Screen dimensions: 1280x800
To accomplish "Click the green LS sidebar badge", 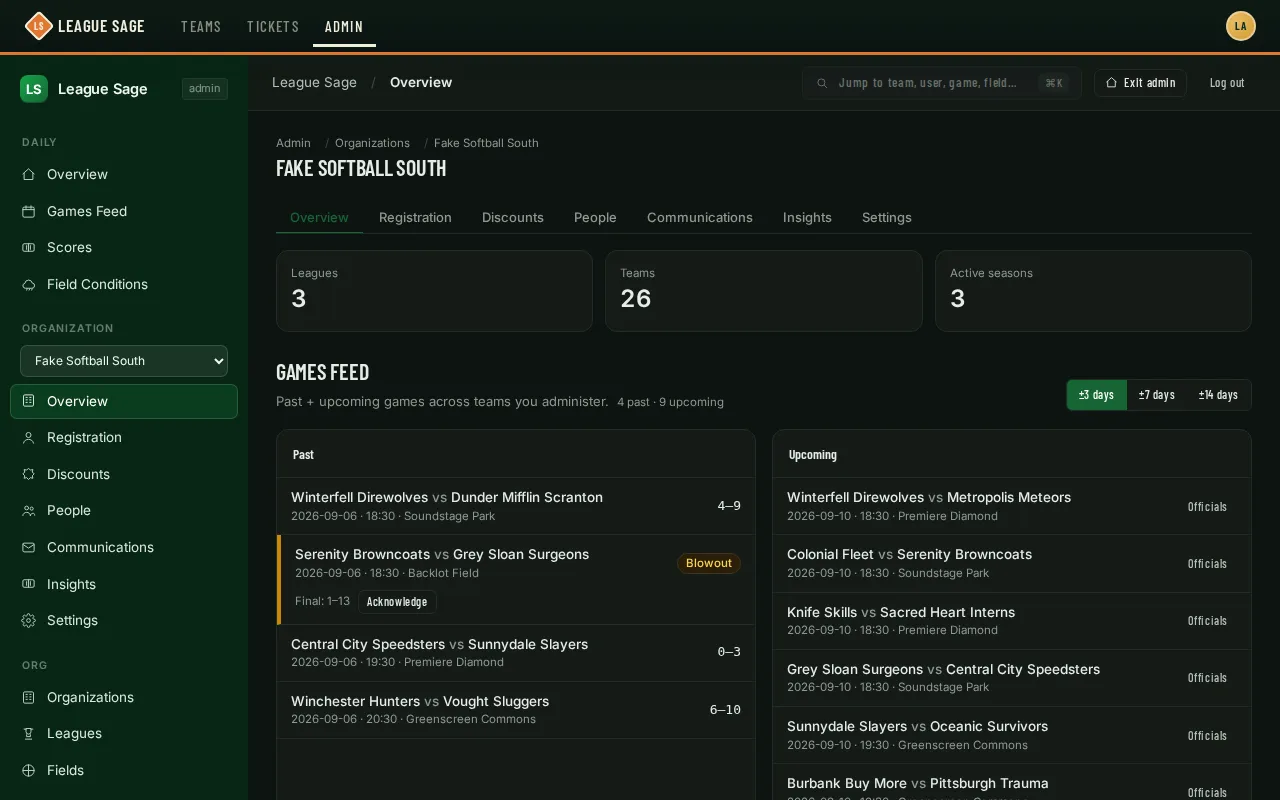I will tap(34, 89).
